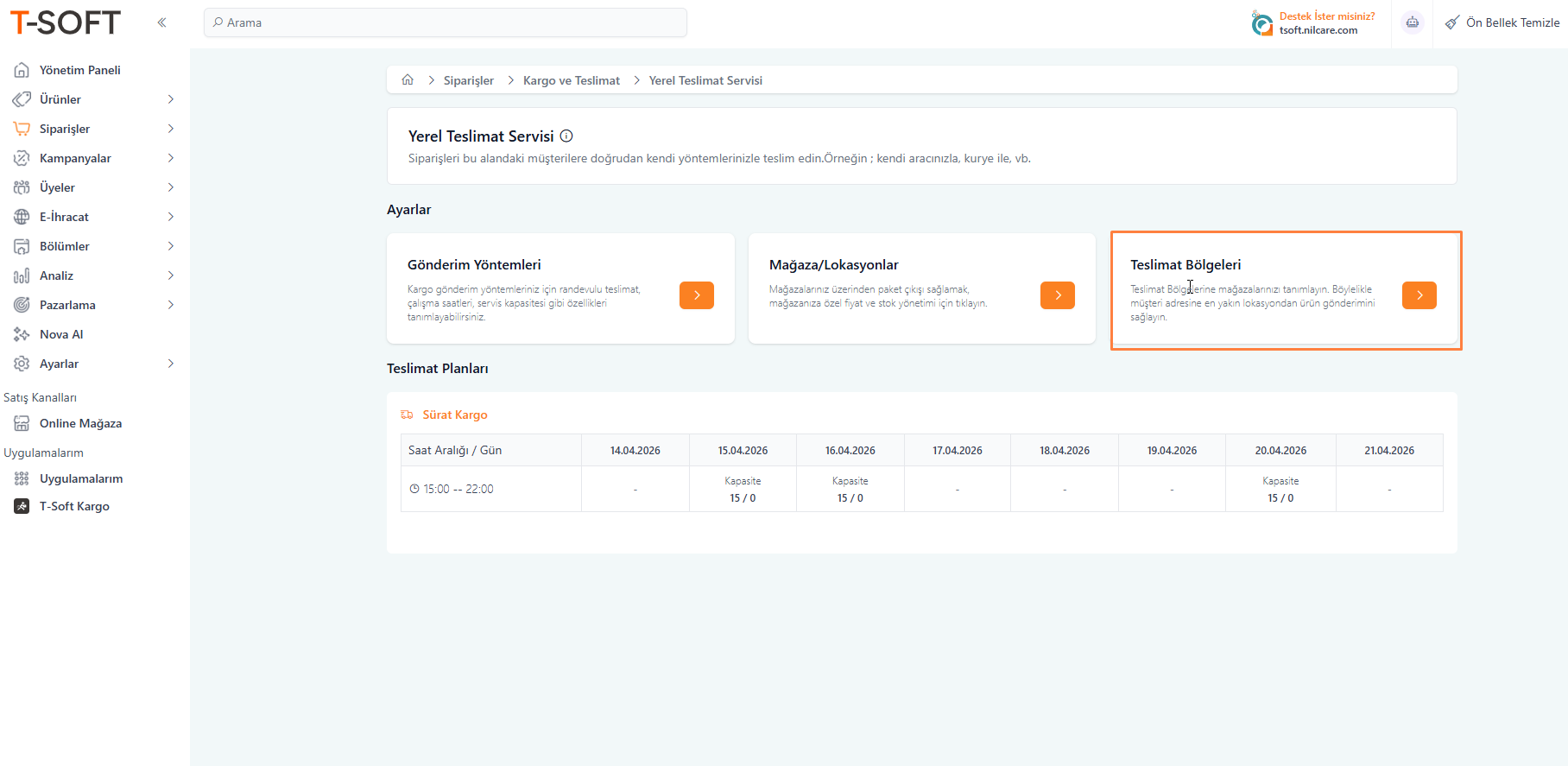Click the Uygulamalarım grid icon
Image resolution: width=1568 pixels, height=766 pixels.
tap(22, 478)
